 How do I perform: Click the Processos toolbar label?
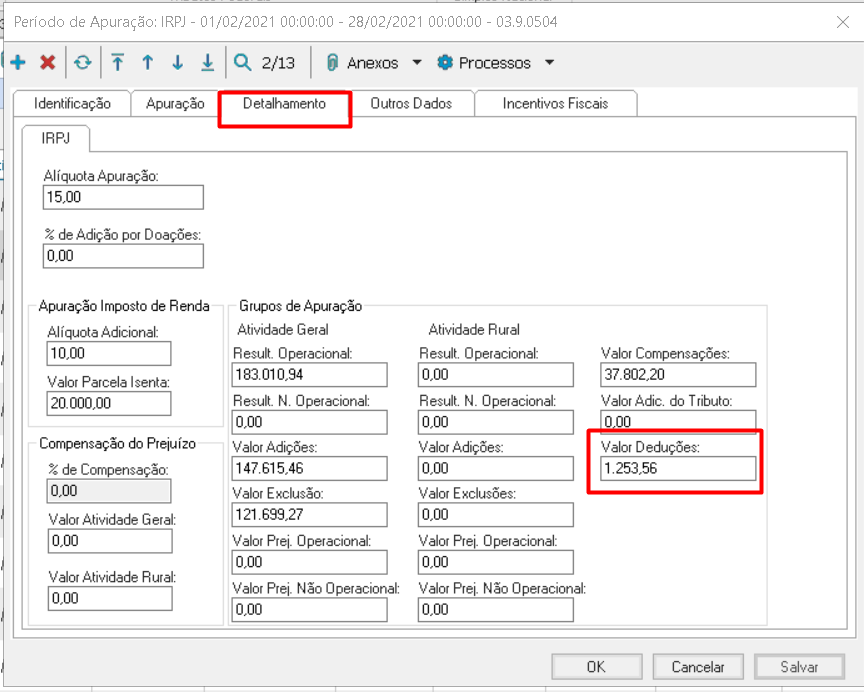pos(495,63)
